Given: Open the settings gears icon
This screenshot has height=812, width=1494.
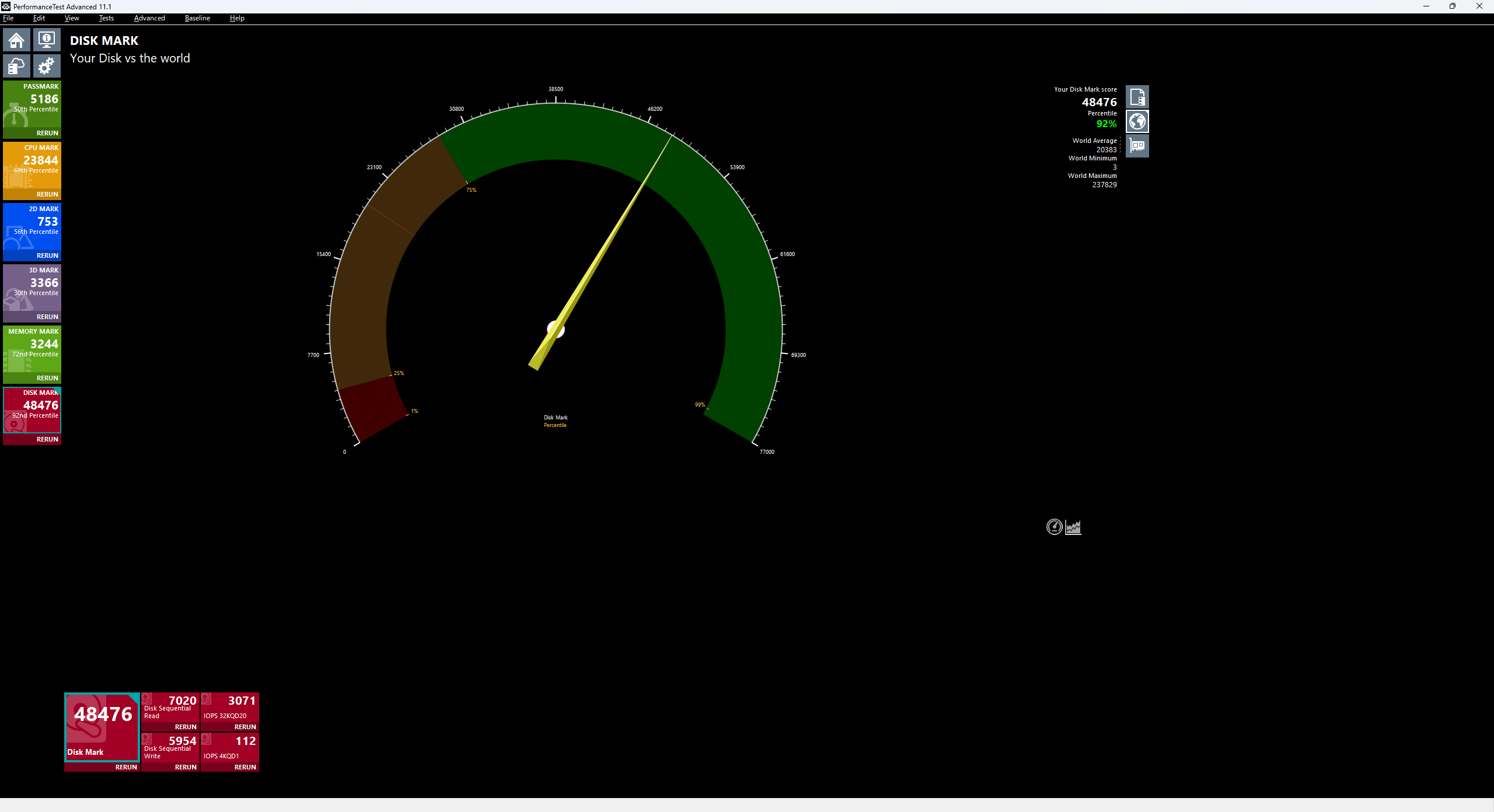Looking at the screenshot, I should pyautogui.click(x=47, y=66).
